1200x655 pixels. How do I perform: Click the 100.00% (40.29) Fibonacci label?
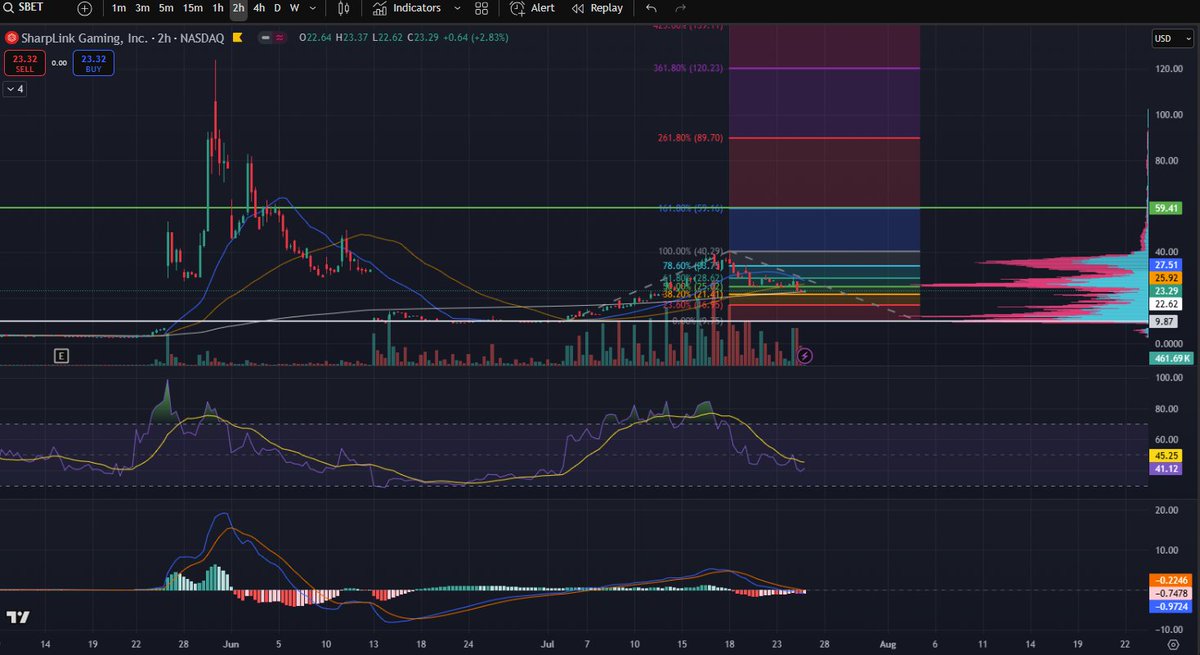pyautogui.click(x=691, y=251)
